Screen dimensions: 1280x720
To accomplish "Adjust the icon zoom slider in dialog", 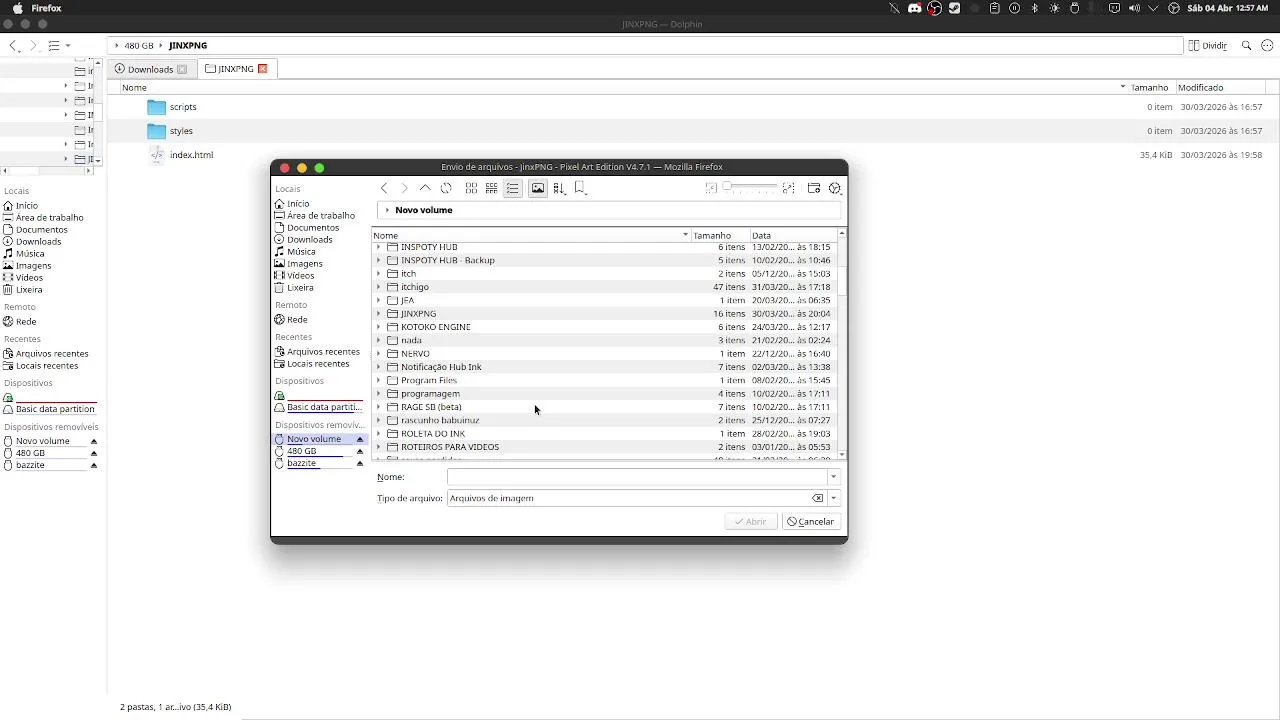I will 750,188.
